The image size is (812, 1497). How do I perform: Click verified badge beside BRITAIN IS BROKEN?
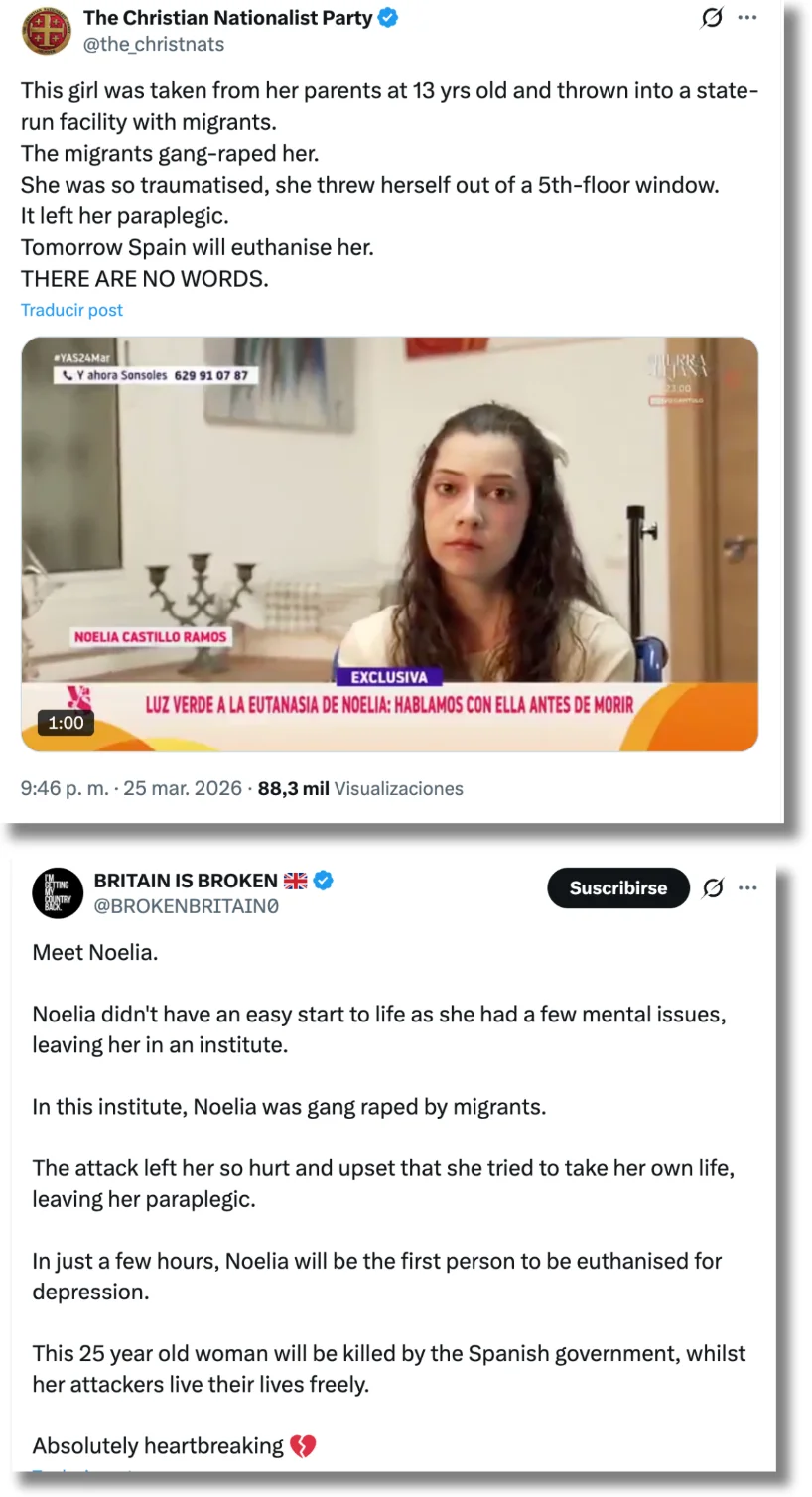pyautogui.click(x=324, y=881)
